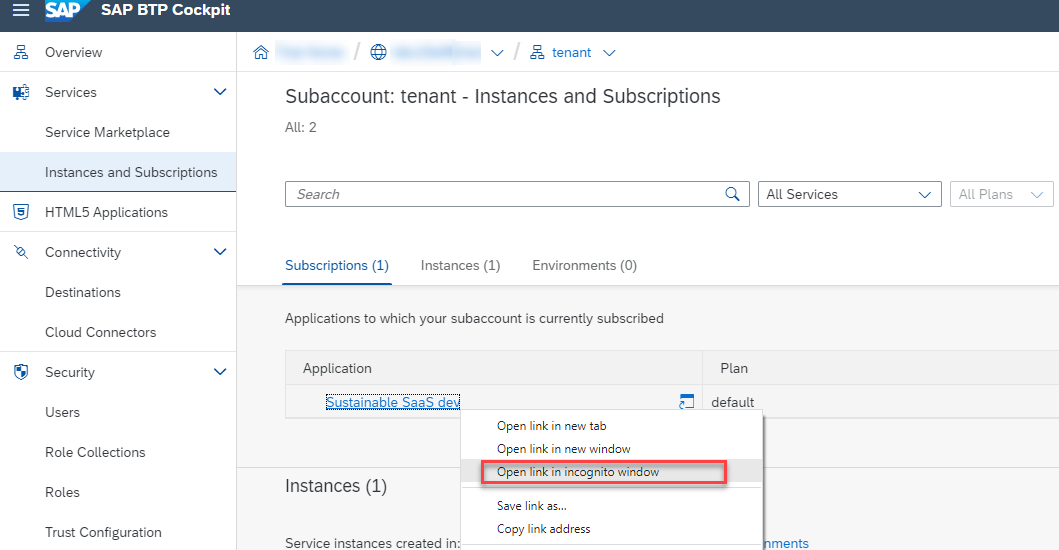Go to home via breadcrumb house icon
Screen dimensions: 1059x550
261,52
